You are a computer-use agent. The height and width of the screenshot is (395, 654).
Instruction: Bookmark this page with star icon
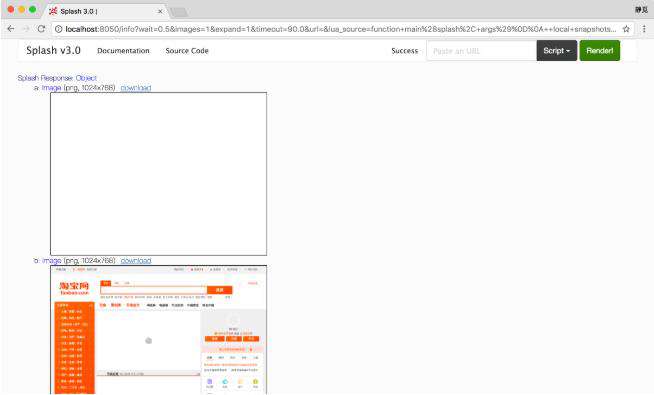626,29
